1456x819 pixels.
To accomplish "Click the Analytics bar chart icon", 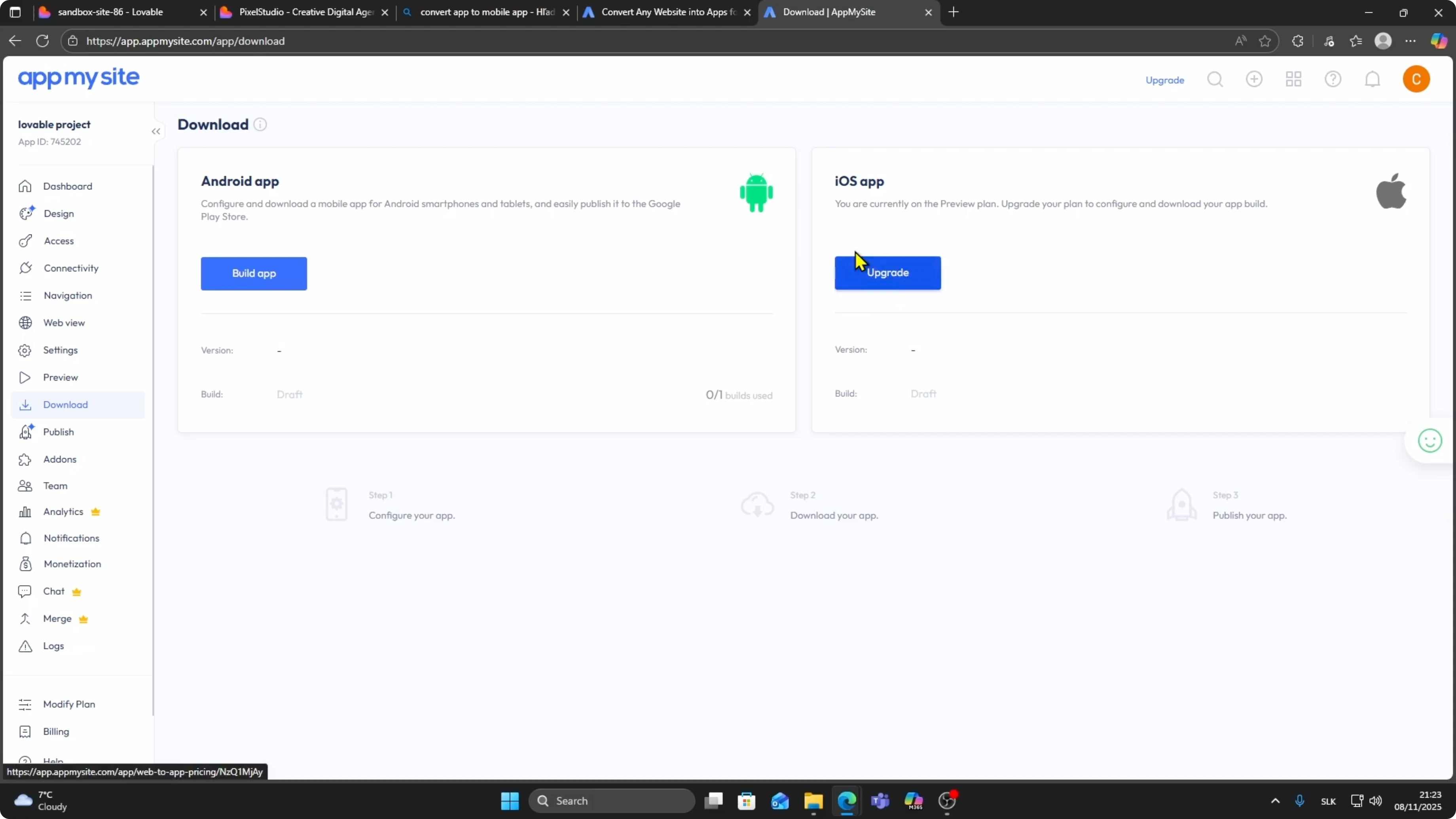I will [x=25, y=512].
